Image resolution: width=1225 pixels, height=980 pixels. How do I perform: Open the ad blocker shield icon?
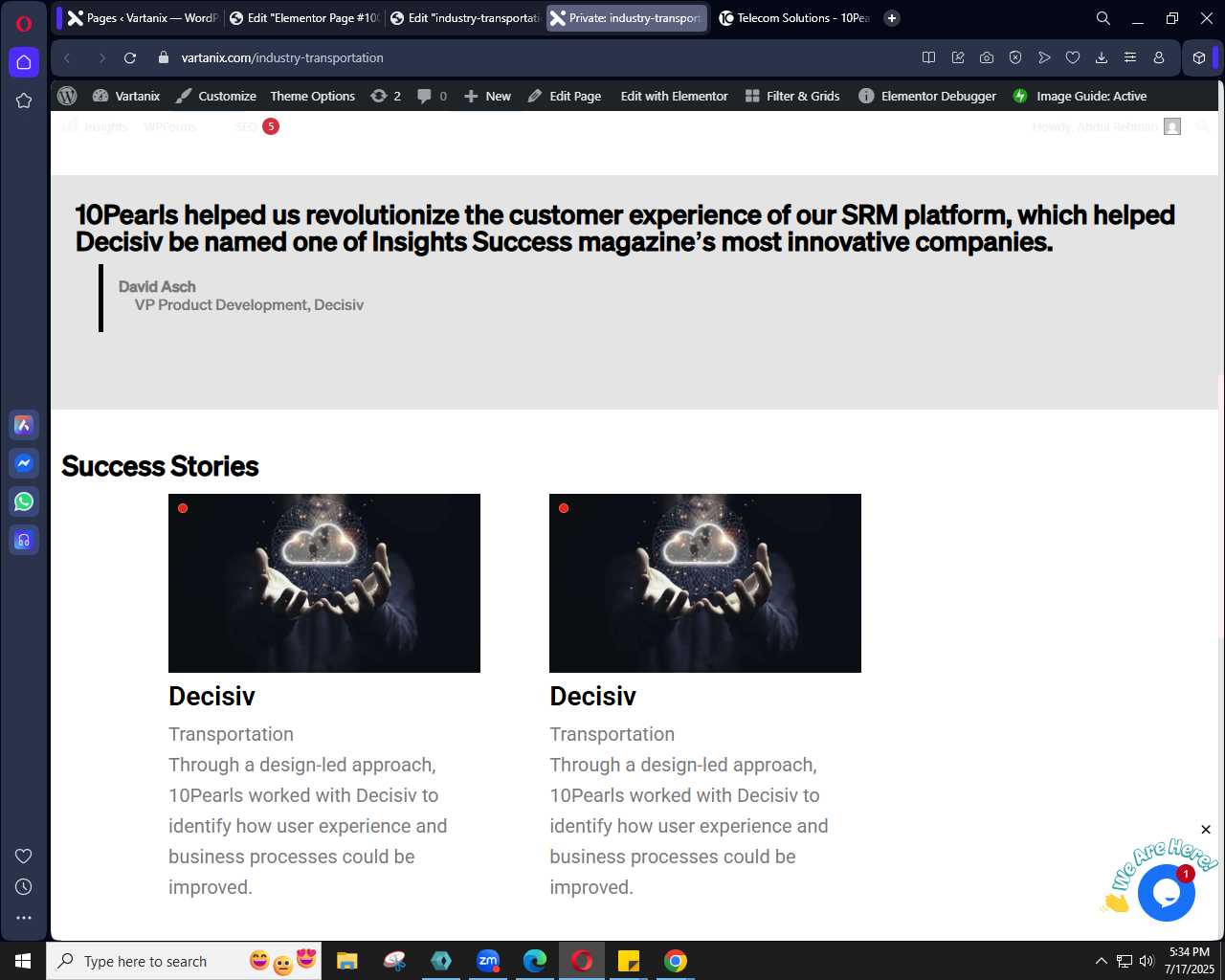click(1015, 57)
